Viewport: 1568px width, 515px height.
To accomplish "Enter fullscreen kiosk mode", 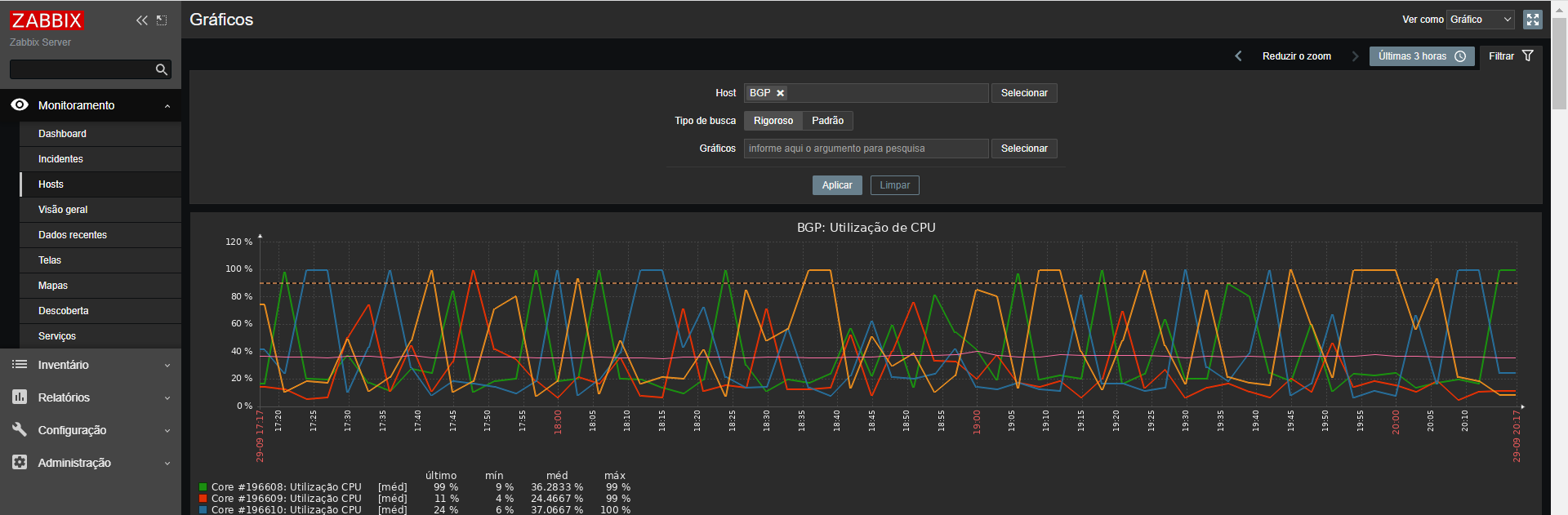I will coord(1533,20).
